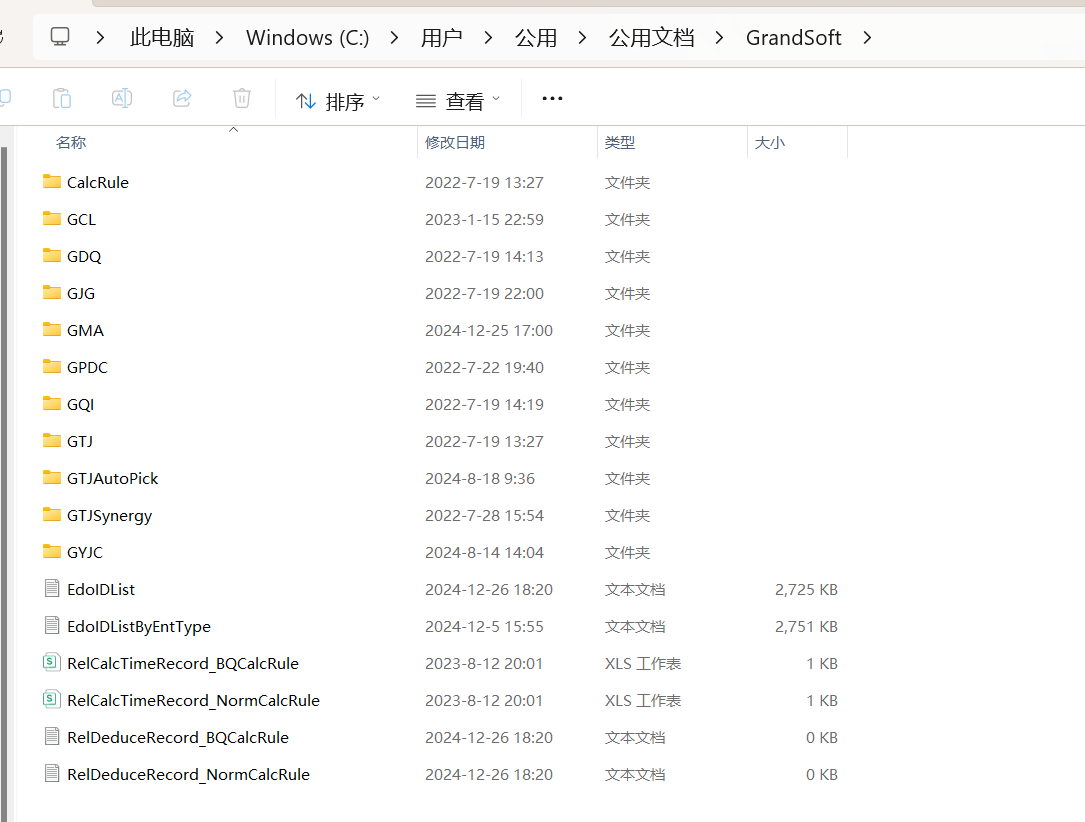Click the date 2022-7-22 19:40

484,367
